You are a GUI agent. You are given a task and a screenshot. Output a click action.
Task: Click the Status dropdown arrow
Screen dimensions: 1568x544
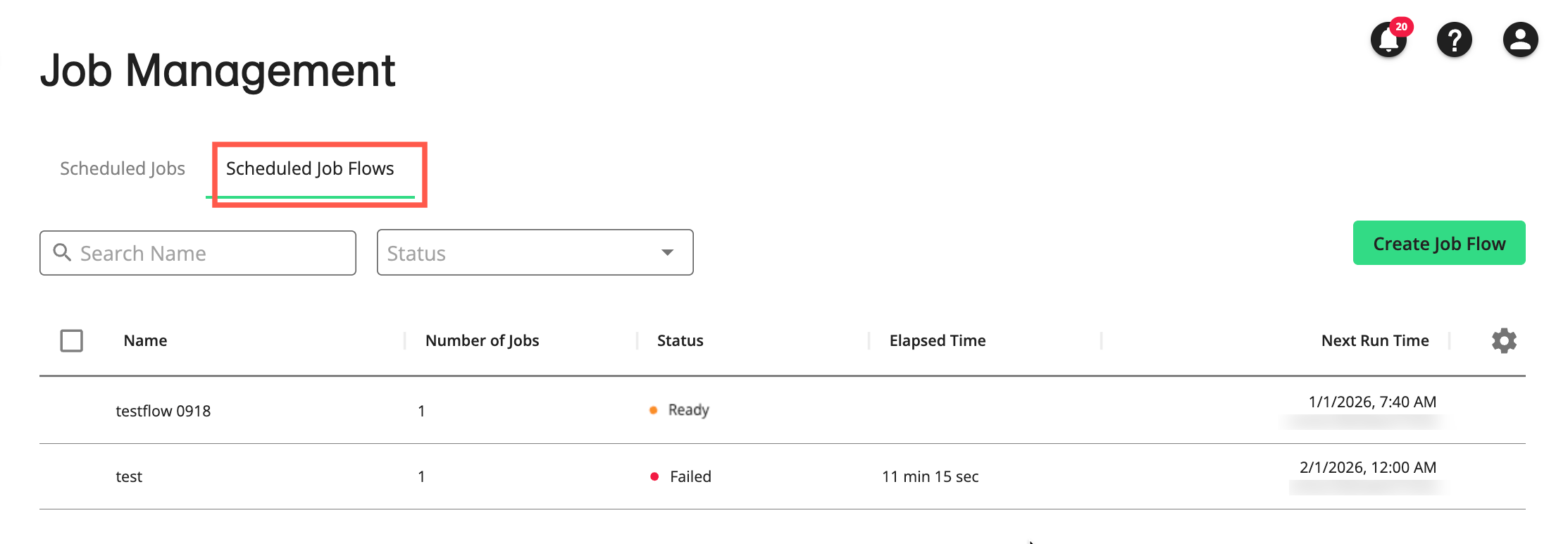667,252
